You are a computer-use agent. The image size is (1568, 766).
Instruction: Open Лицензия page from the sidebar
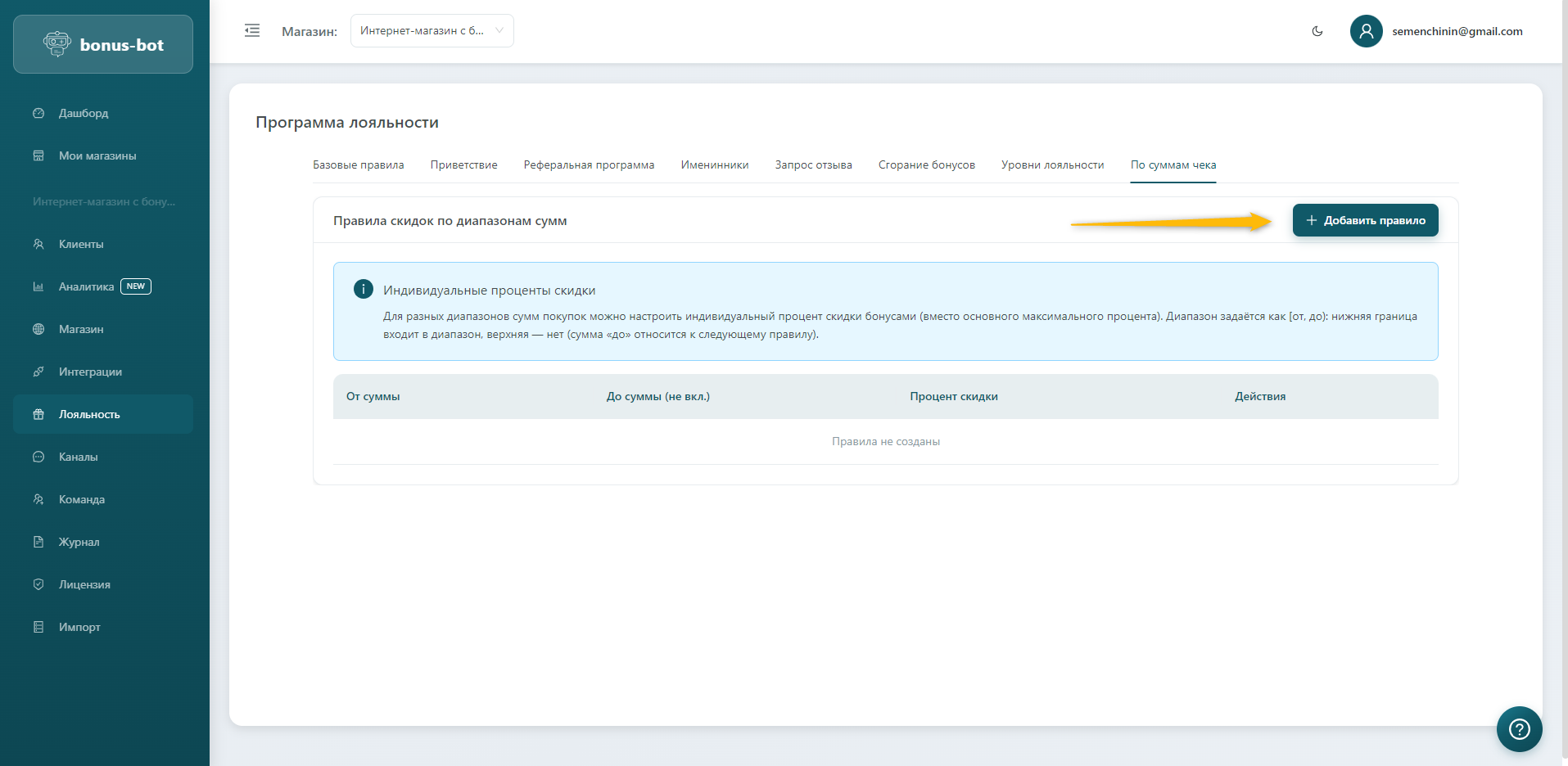[84, 584]
